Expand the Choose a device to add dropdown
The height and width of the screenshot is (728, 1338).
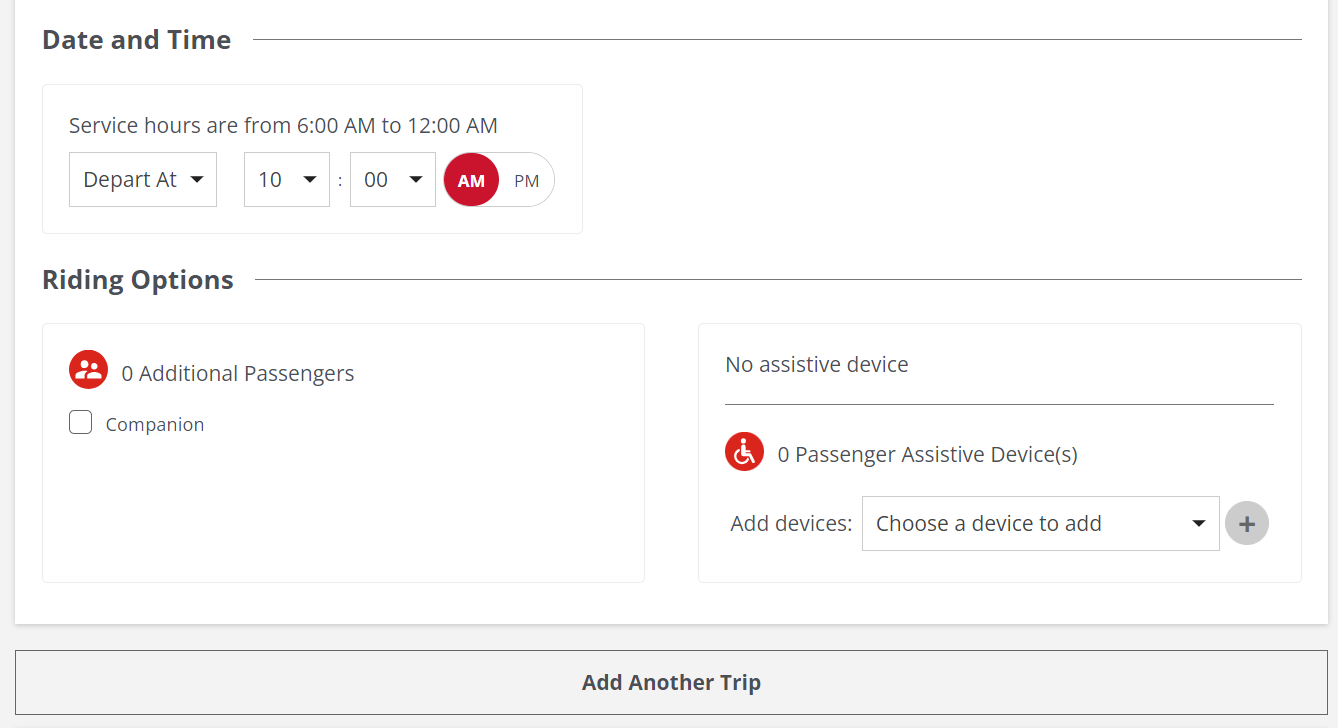click(1040, 523)
